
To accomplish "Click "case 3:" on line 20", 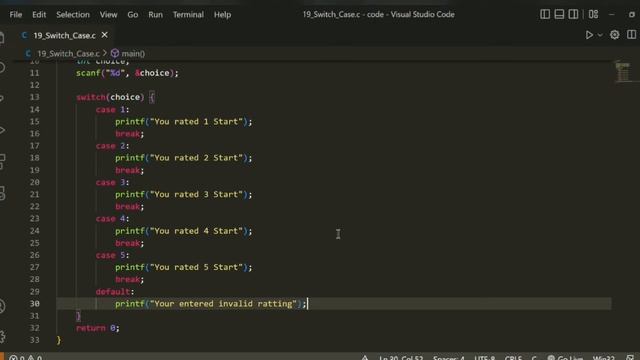I will 112,182.
